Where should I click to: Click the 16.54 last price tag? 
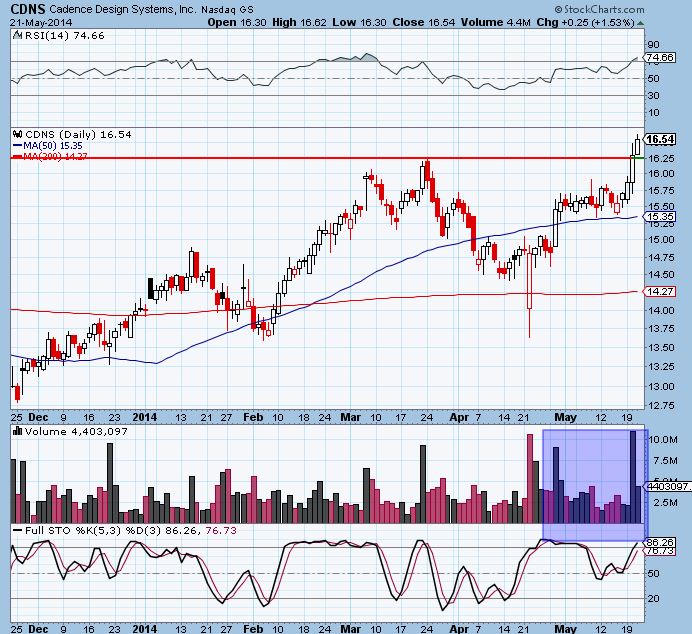tap(660, 139)
